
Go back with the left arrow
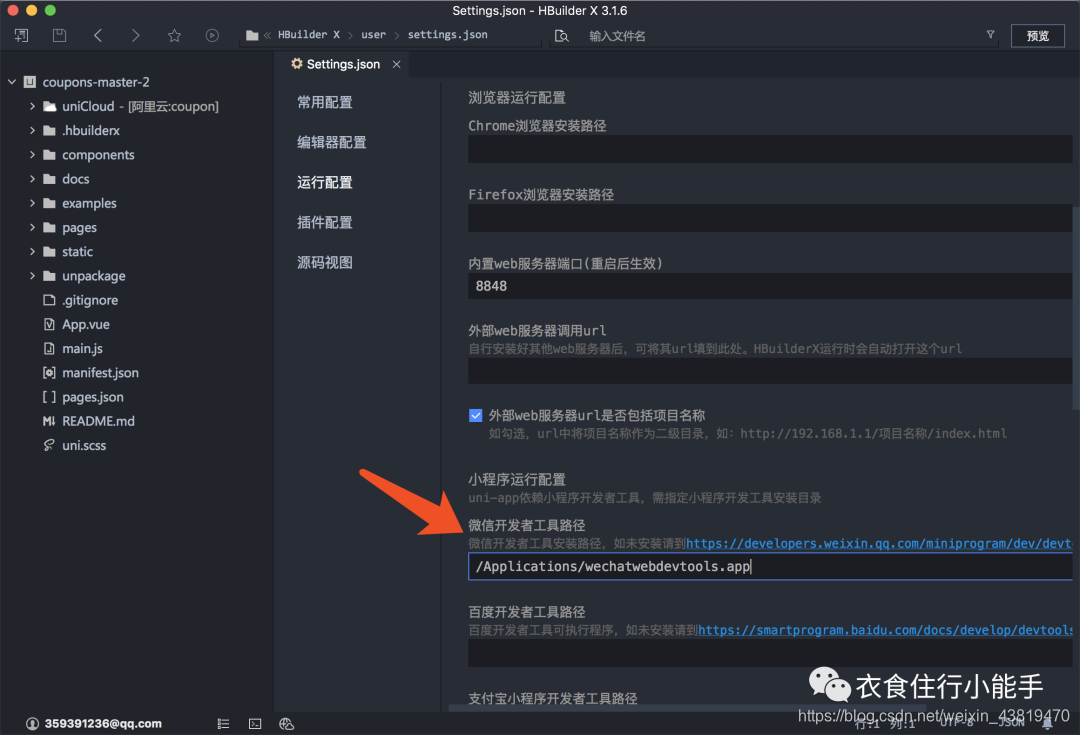(98, 35)
